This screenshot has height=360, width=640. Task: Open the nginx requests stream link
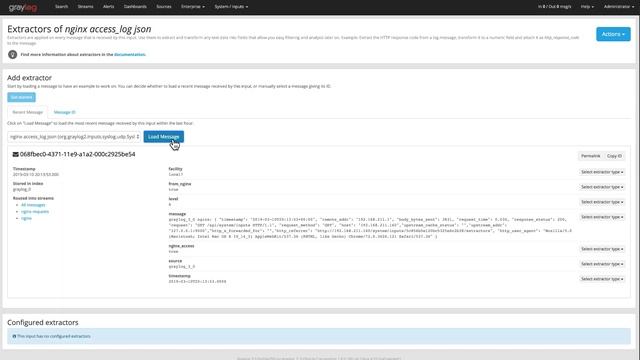click(x=35, y=211)
